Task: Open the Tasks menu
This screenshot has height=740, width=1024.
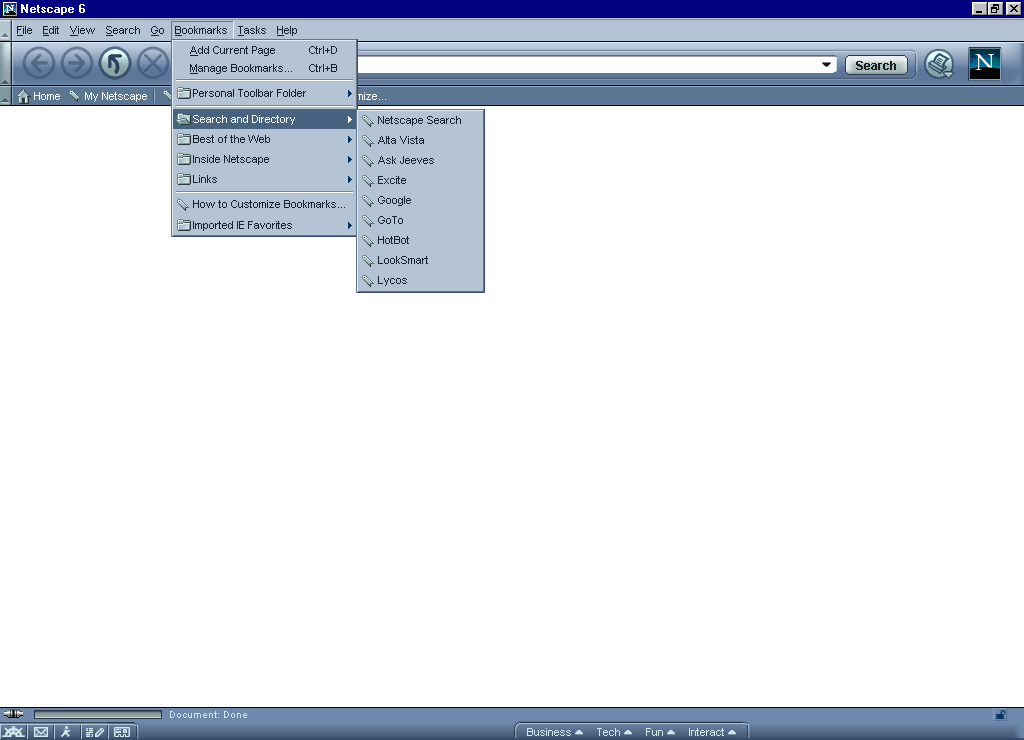Action: pos(251,30)
